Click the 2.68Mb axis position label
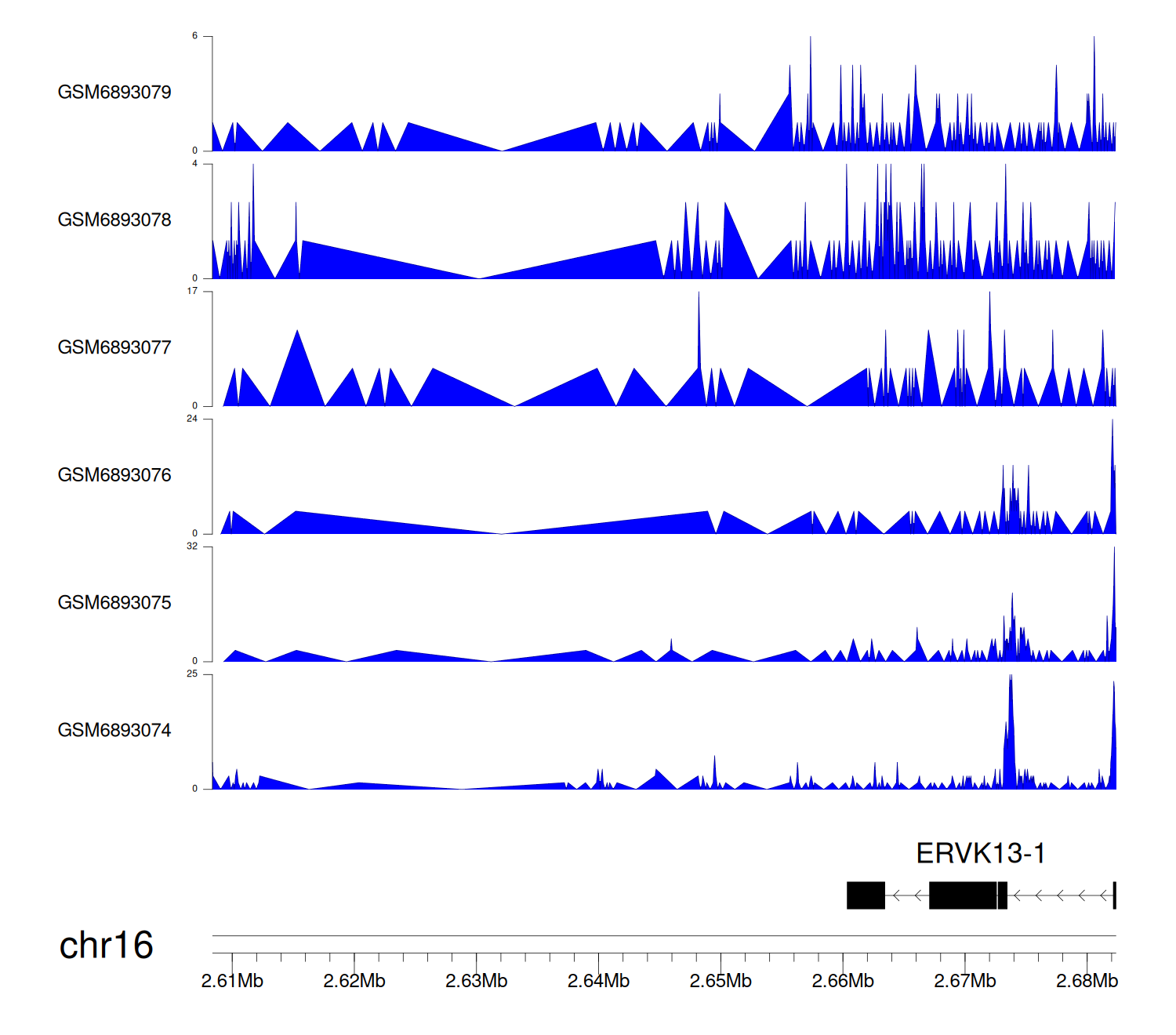 (x=1087, y=981)
